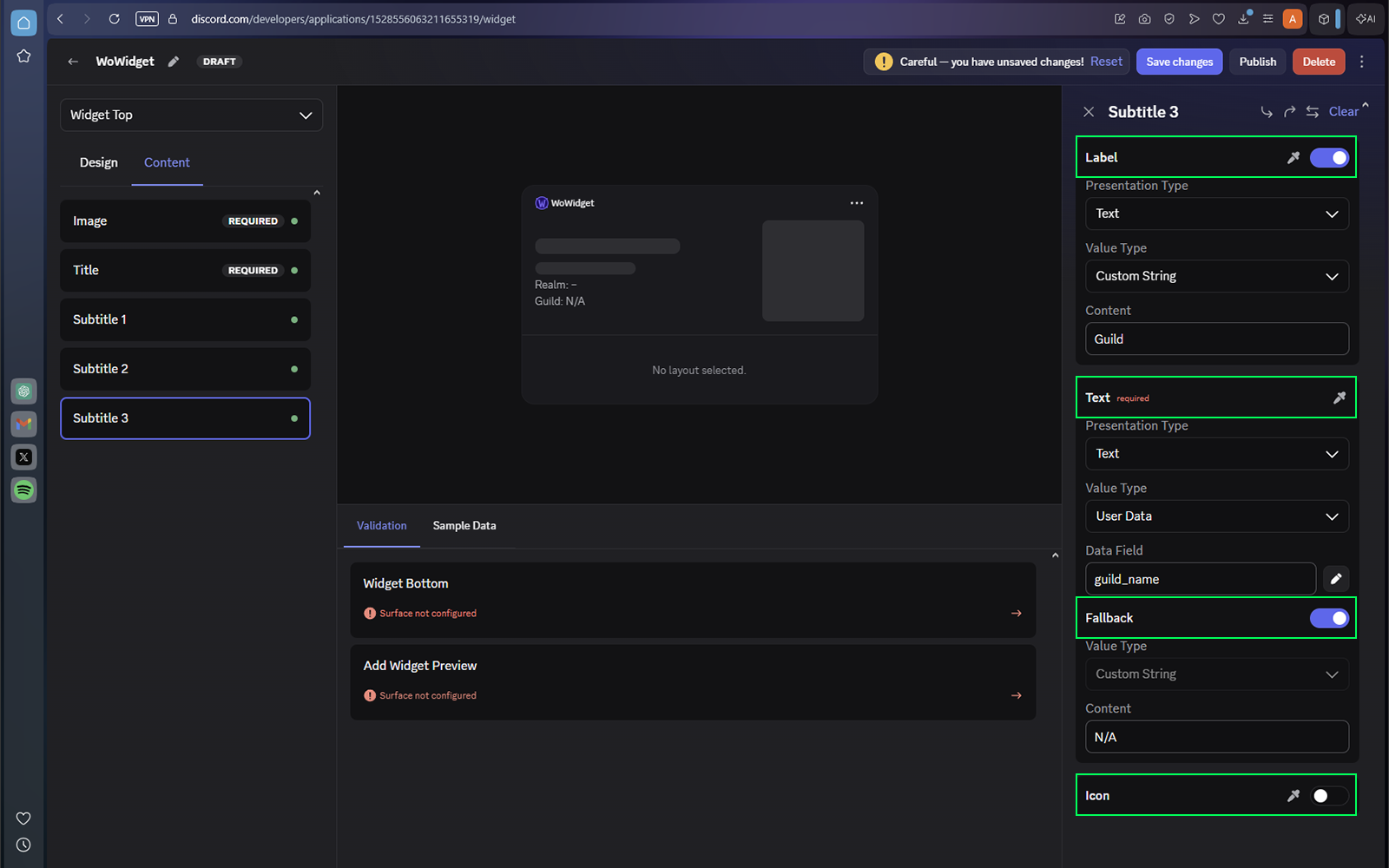This screenshot has height=868, width=1389.
Task: Disable the Label toggle
Action: 1329,158
